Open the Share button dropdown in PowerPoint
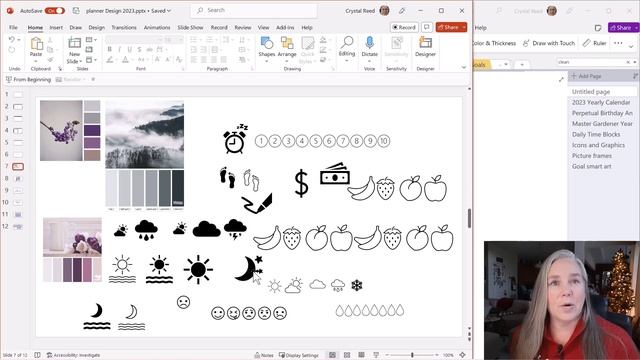This screenshot has height=360, width=640. tap(464, 27)
